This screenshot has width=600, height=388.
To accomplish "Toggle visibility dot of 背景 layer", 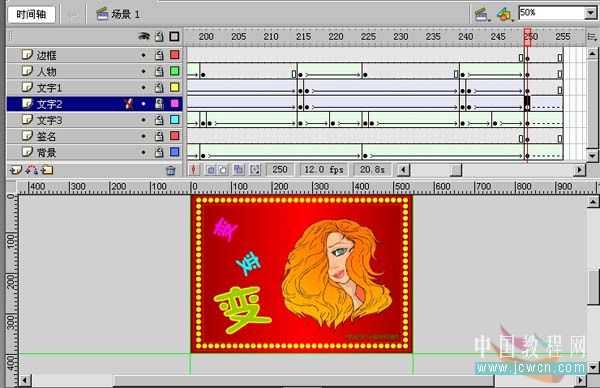I will coord(143,152).
